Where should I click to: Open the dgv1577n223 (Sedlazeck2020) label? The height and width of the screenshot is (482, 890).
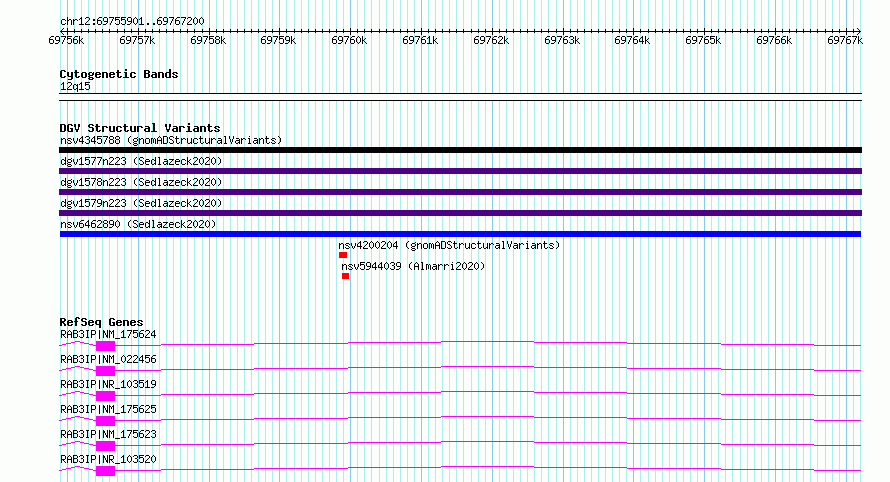[x=141, y=161]
